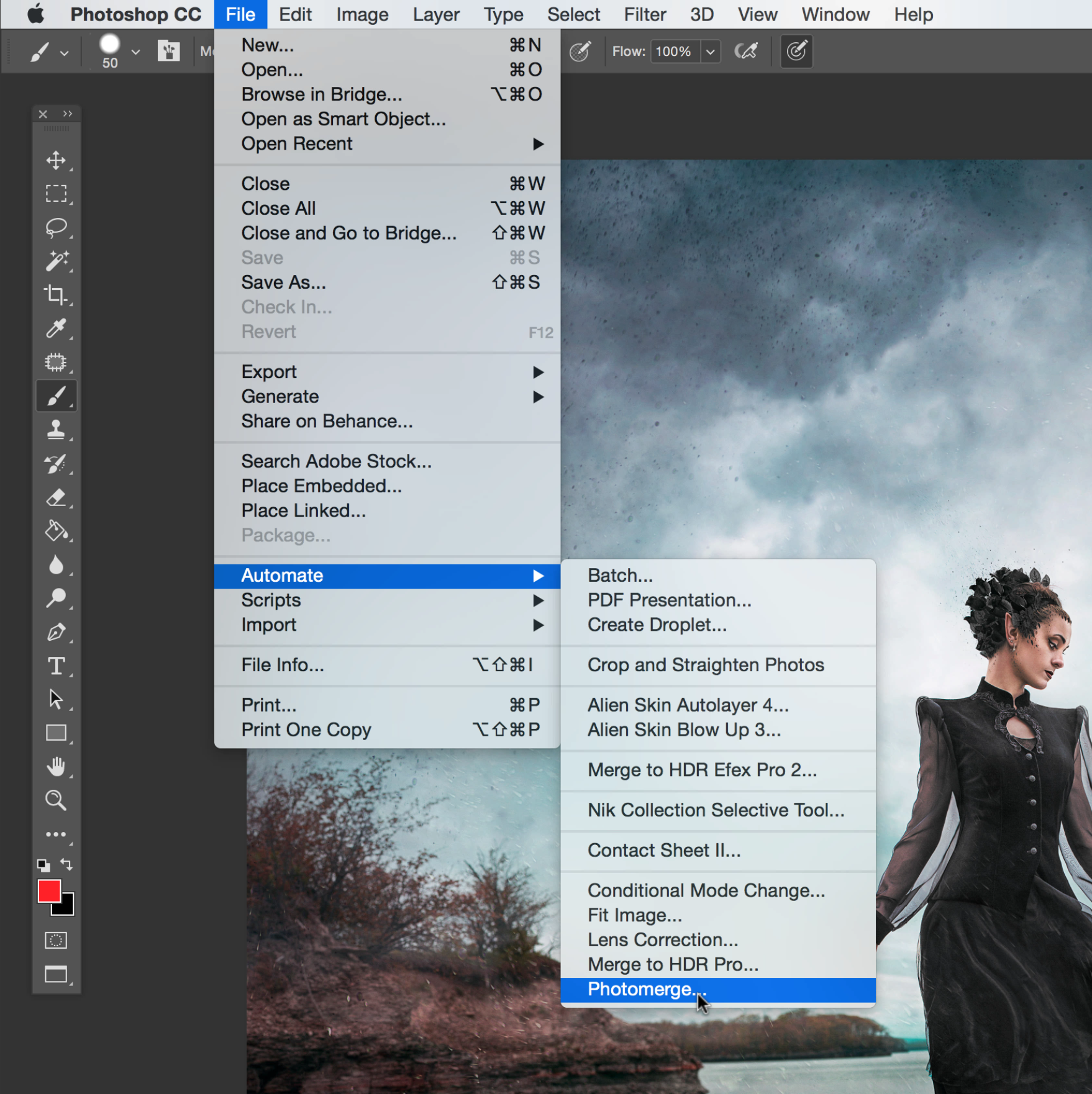The height and width of the screenshot is (1094, 1092).
Task: Open the Help menu
Action: pos(913,14)
